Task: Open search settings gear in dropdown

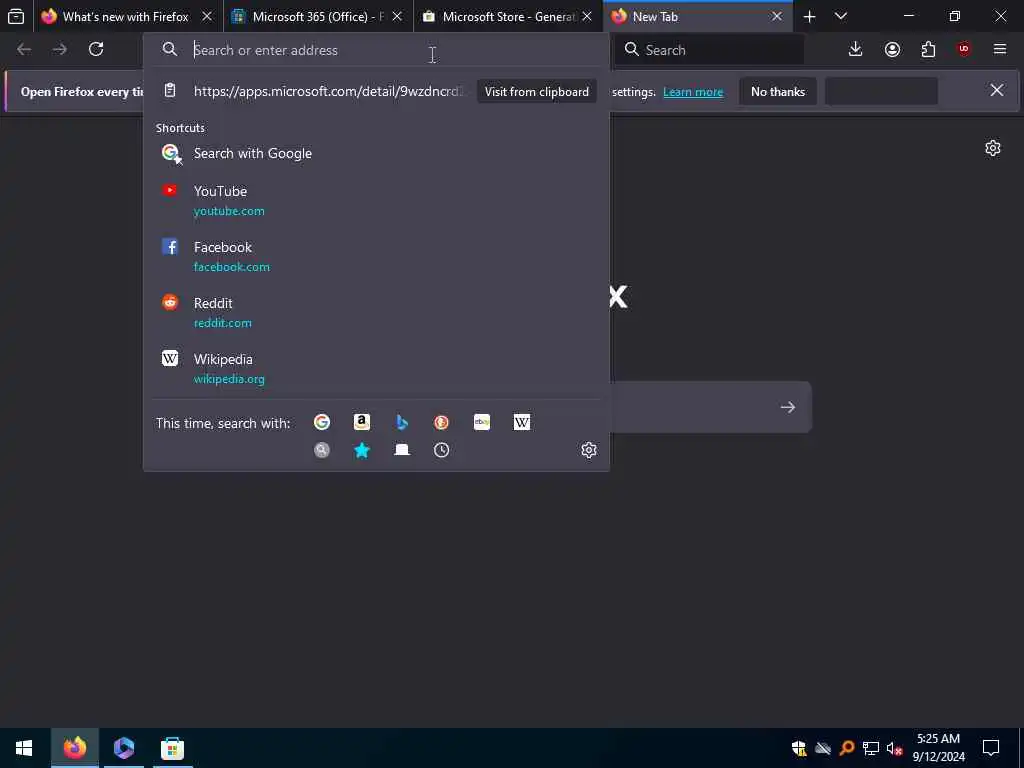Action: [x=589, y=450]
